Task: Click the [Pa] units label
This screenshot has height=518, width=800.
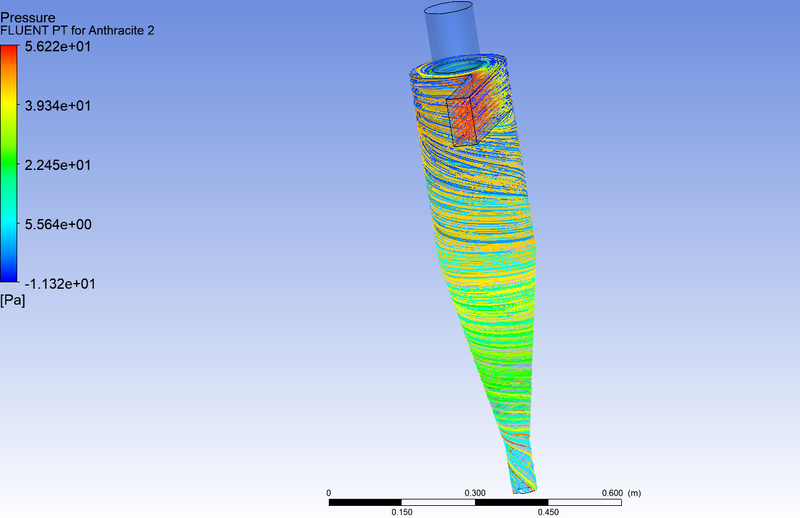Action: [13, 300]
